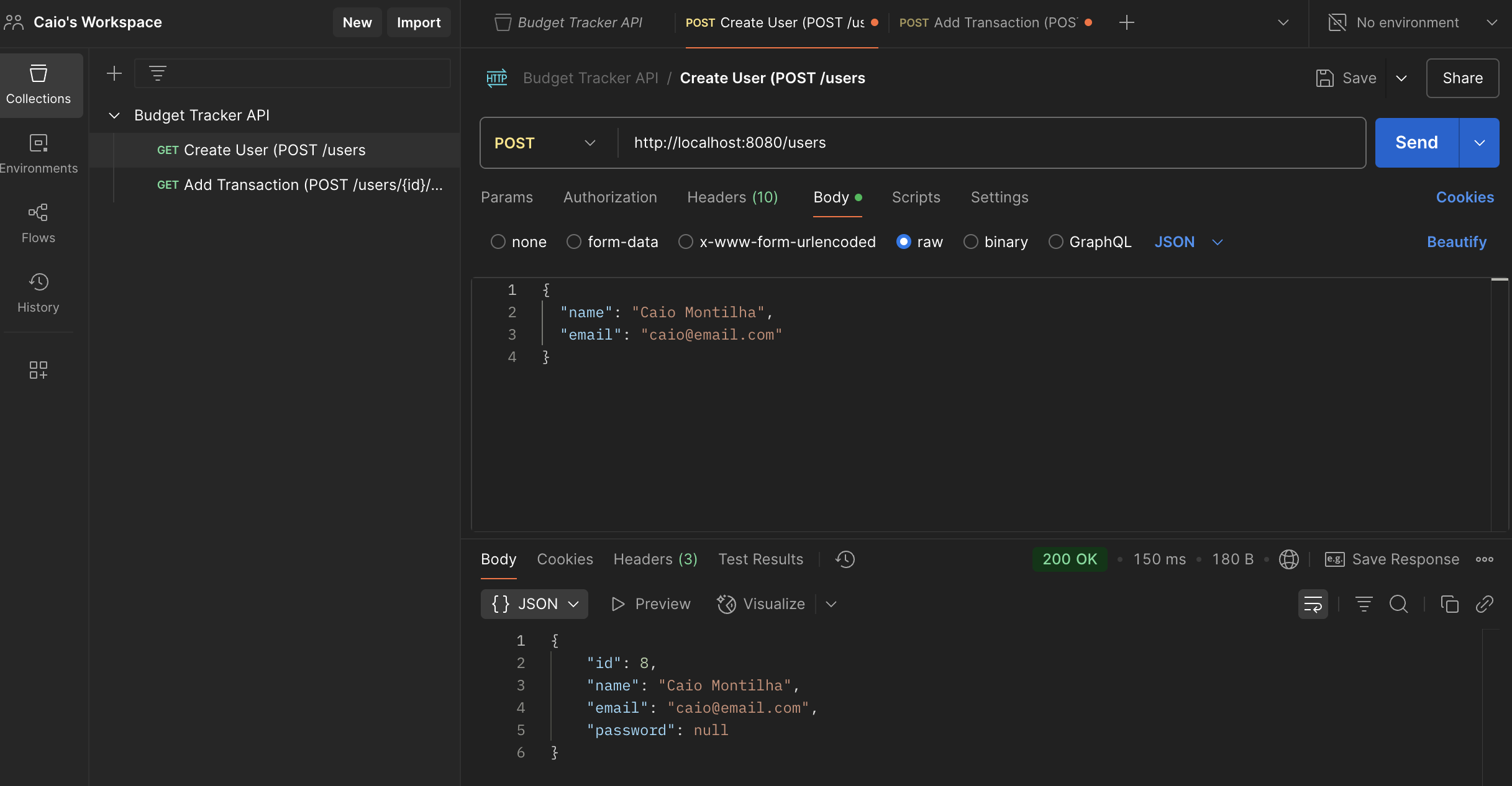
Task: Open the response Headers (3) tab
Action: coord(655,559)
